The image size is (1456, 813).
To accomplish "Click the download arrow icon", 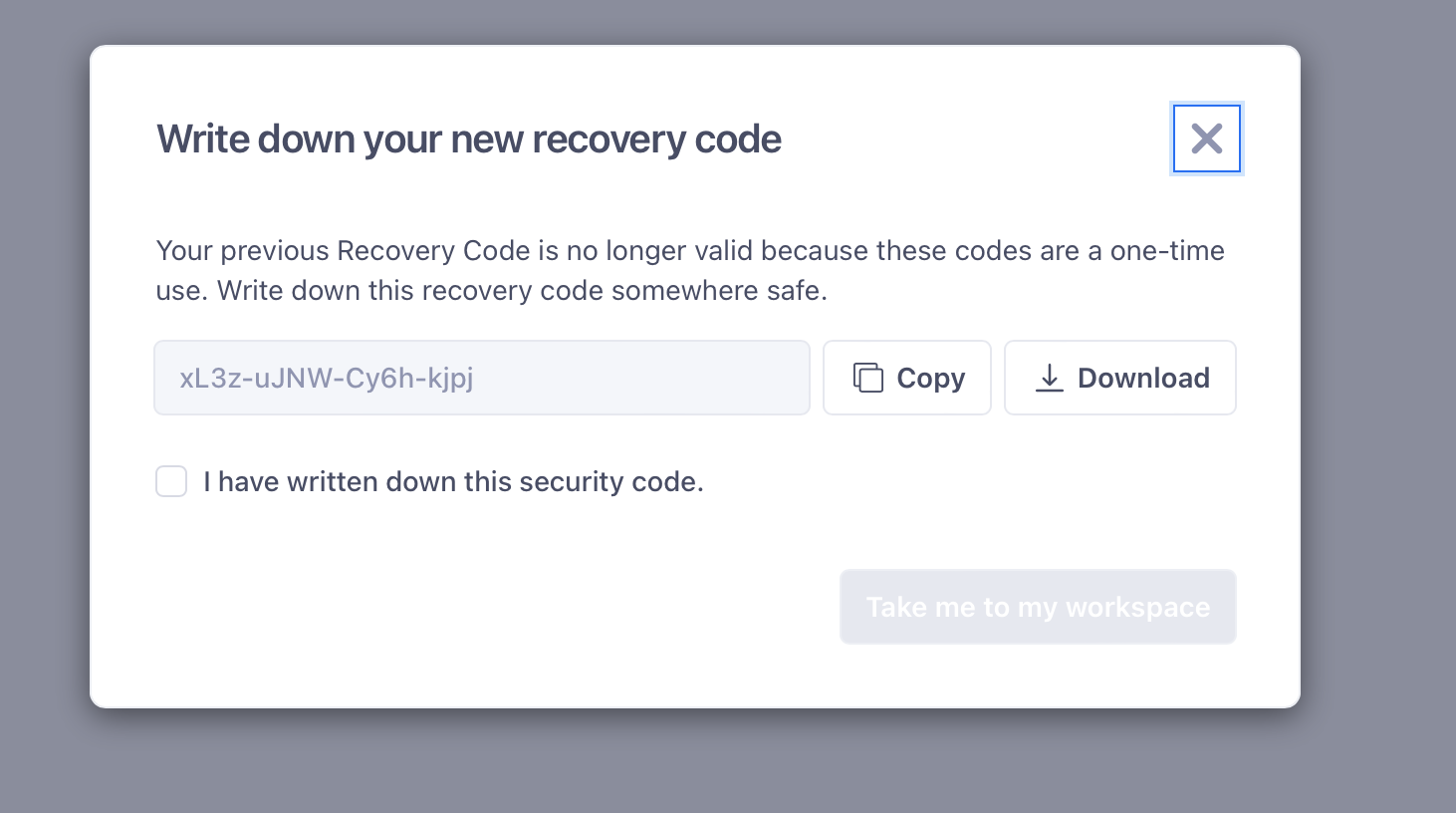I will click(x=1050, y=378).
